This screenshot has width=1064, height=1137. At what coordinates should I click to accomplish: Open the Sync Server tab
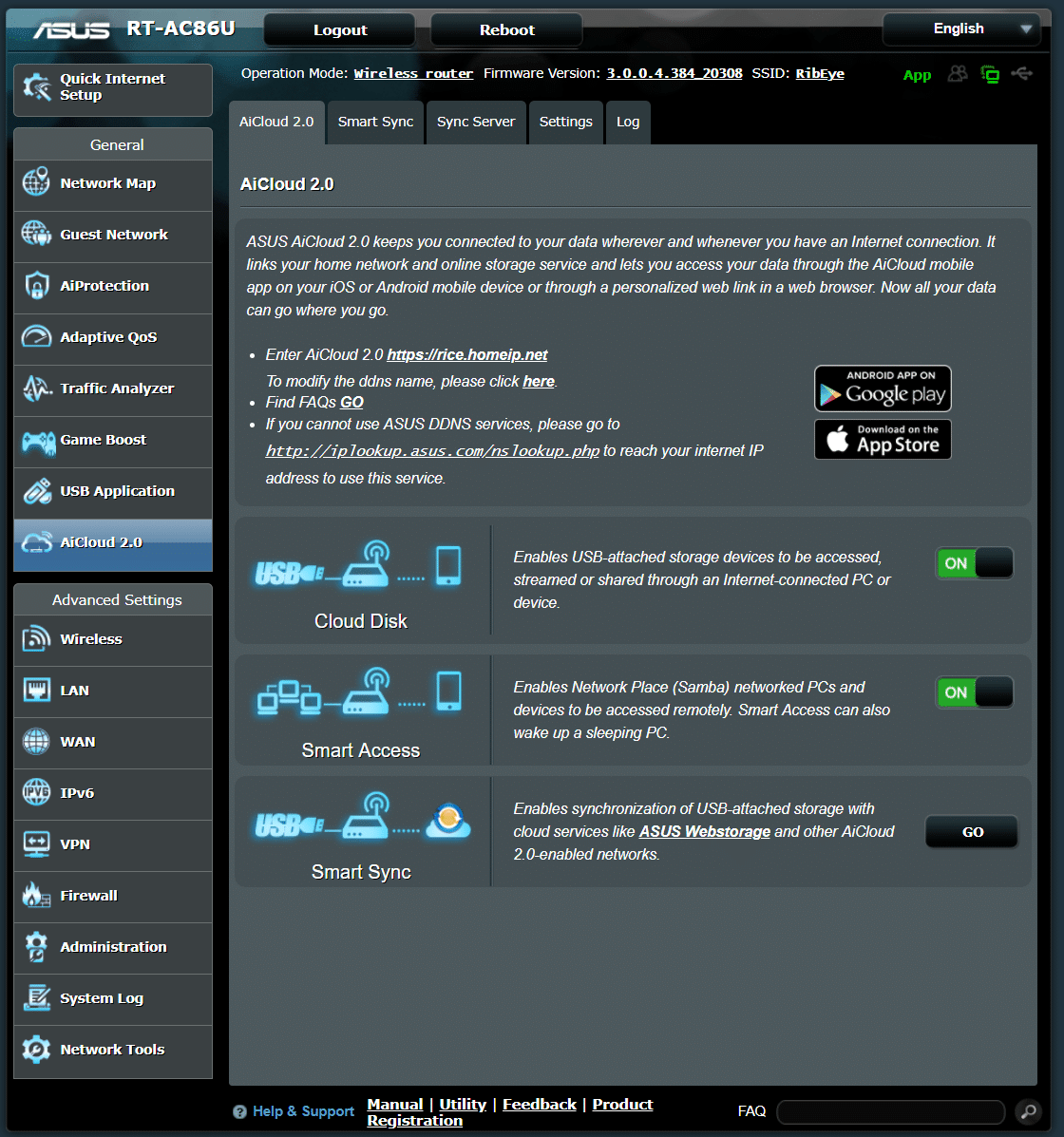click(x=476, y=122)
